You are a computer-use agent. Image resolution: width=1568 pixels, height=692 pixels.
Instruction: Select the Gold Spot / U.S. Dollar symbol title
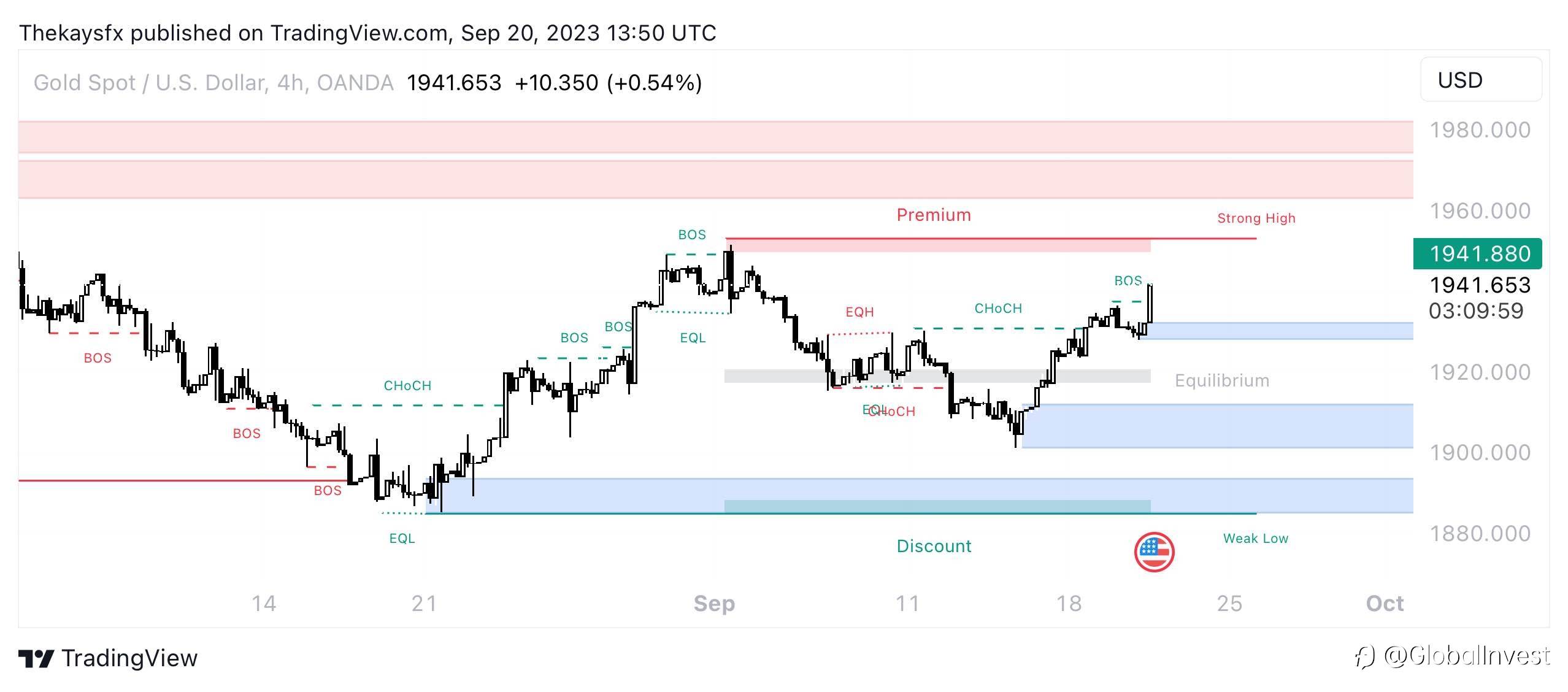click(213, 83)
